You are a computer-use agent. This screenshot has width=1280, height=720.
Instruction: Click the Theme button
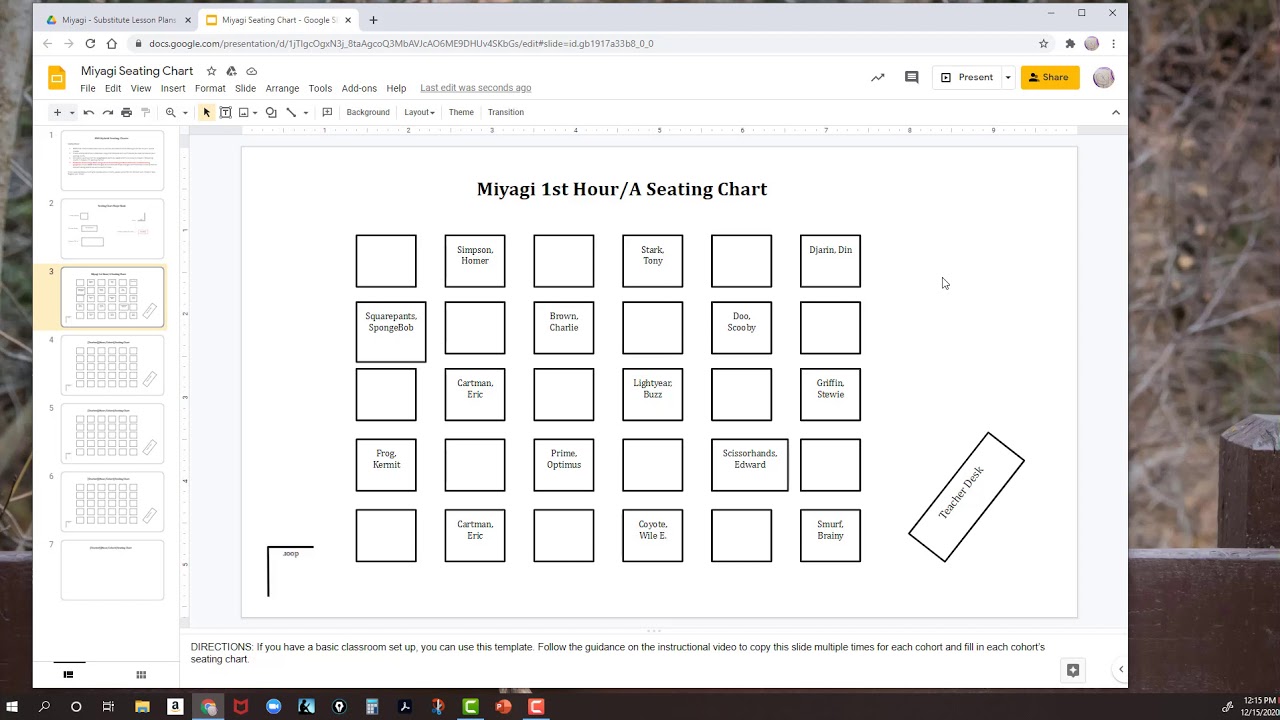coord(461,112)
